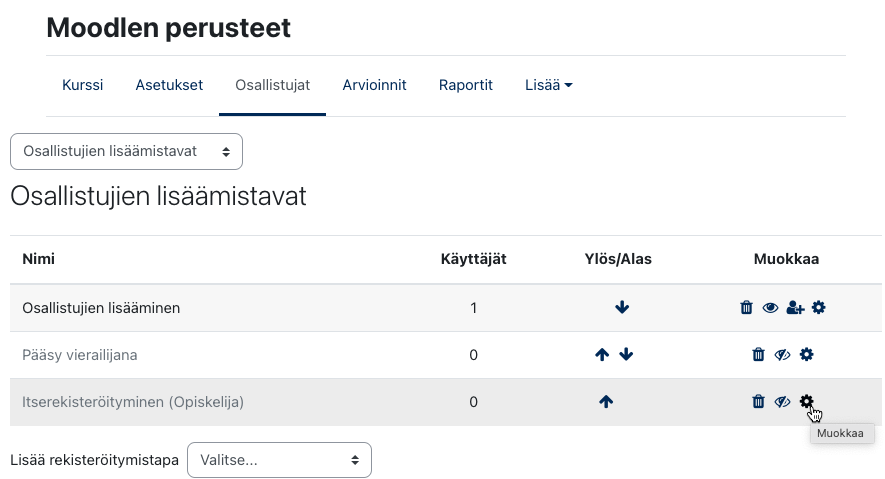Enable Itserekisteröityminen (Opiskelija) via crossed eye
This screenshot has width=885, height=479.
click(782, 401)
